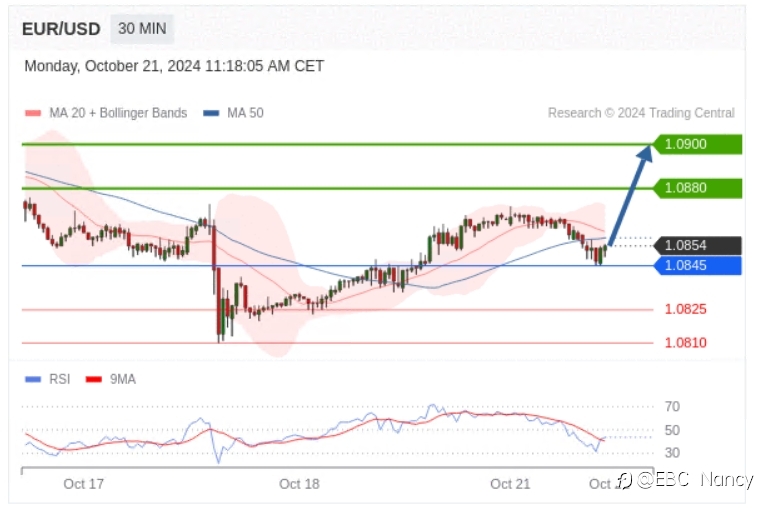Click the 30 MIN timeframe badge
Viewport: 763px width, 513px height.
142,29
